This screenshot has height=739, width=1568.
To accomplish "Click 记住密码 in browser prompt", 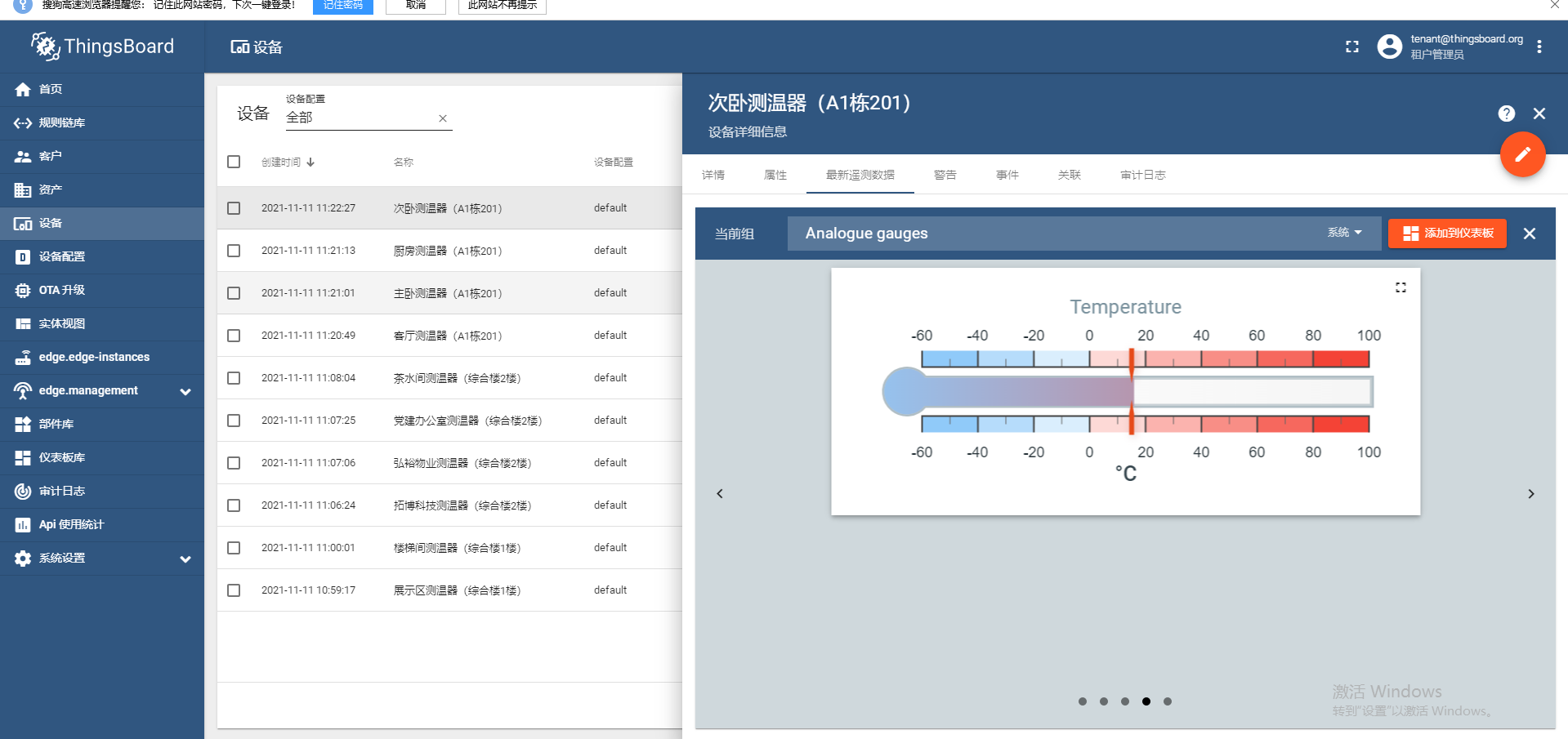I will (x=343, y=6).
